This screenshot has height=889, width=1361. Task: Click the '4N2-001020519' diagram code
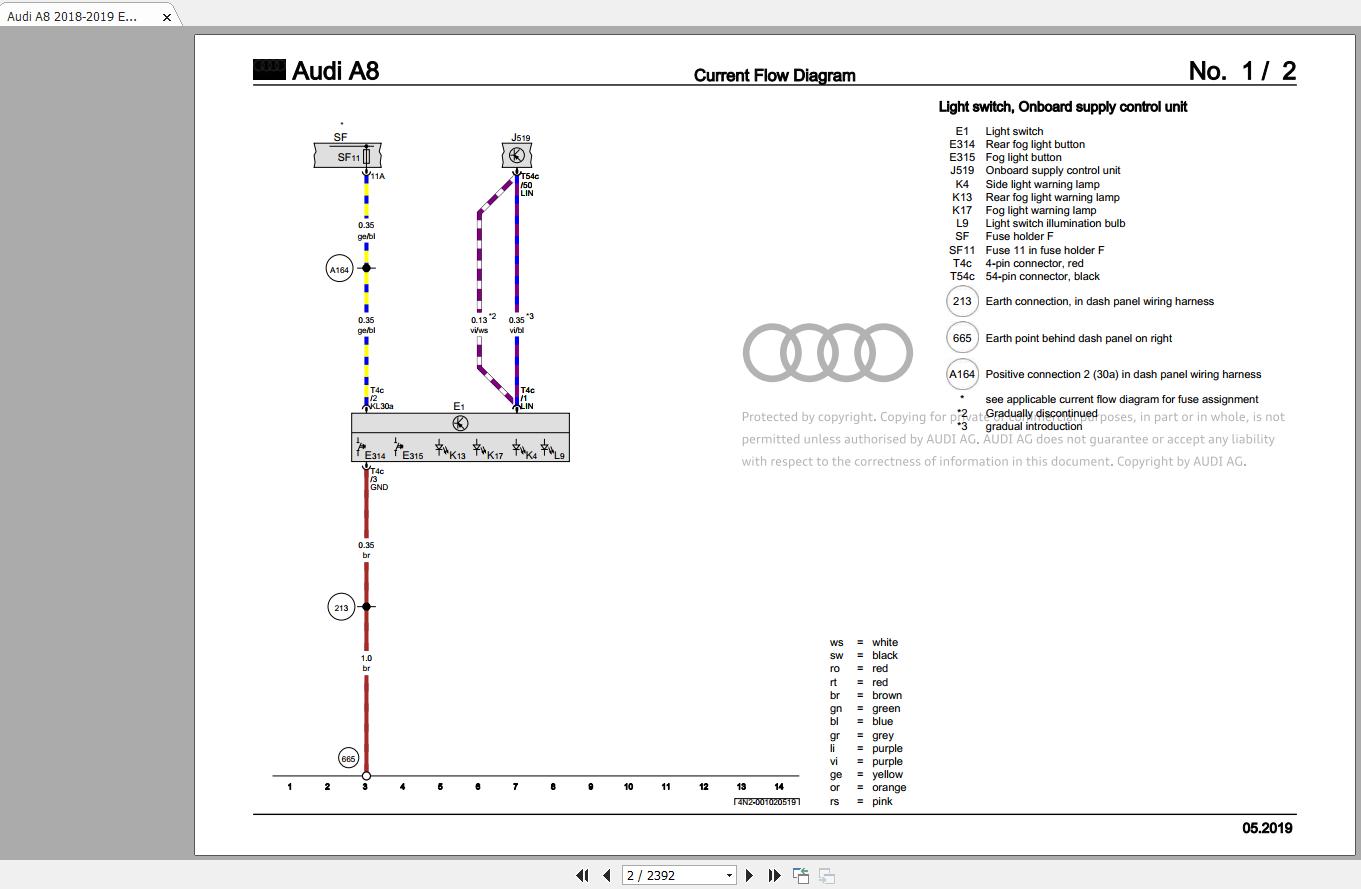767,801
